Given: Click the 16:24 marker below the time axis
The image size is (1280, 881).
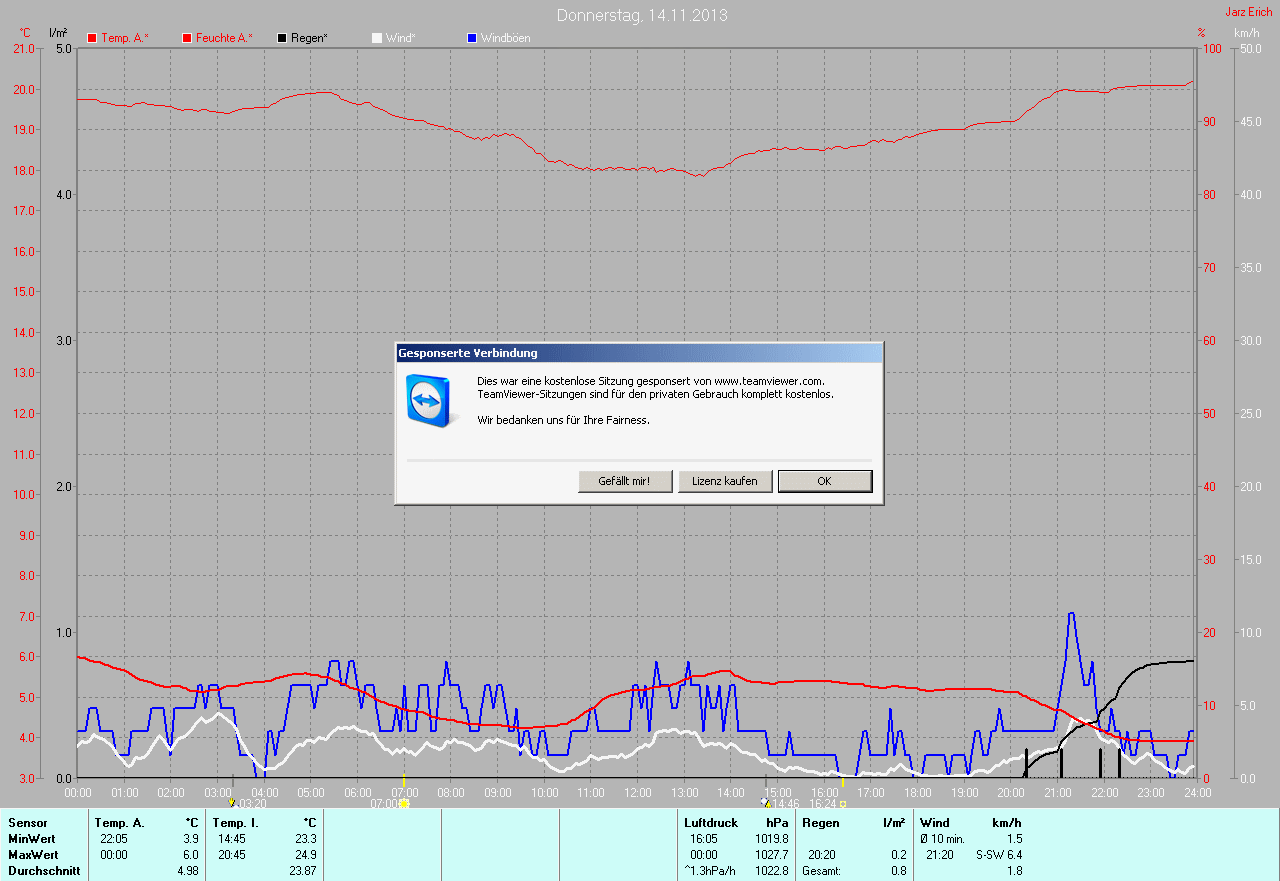Looking at the screenshot, I should coord(824,803).
